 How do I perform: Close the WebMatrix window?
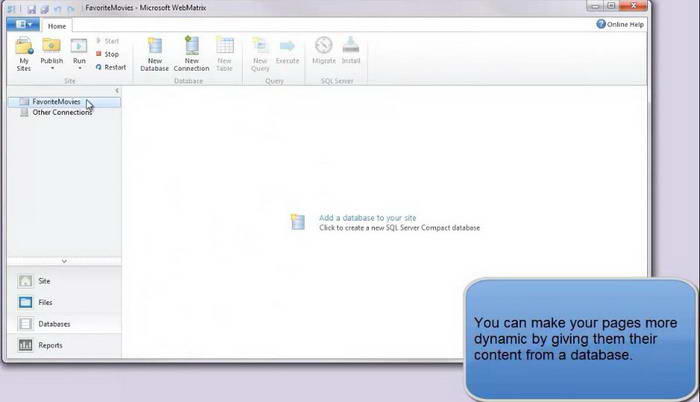click(633, 6)
